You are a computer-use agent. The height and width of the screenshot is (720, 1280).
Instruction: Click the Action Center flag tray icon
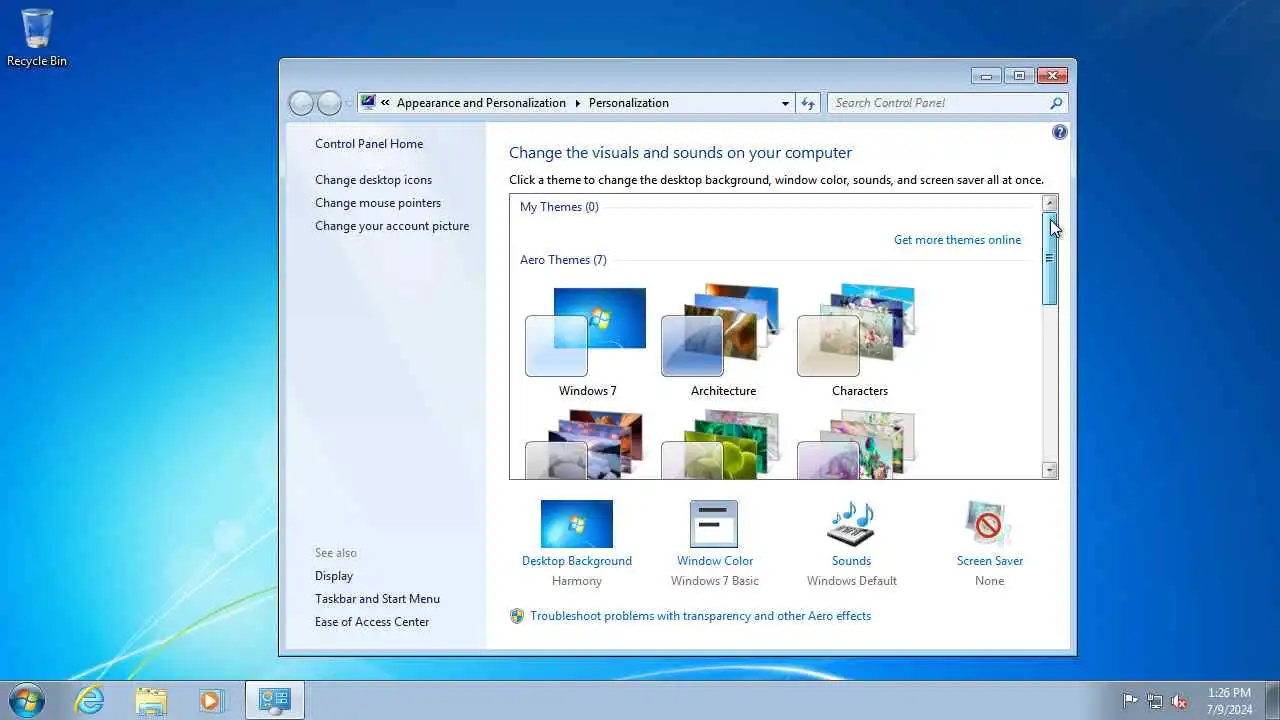(x=1130, y=701)
